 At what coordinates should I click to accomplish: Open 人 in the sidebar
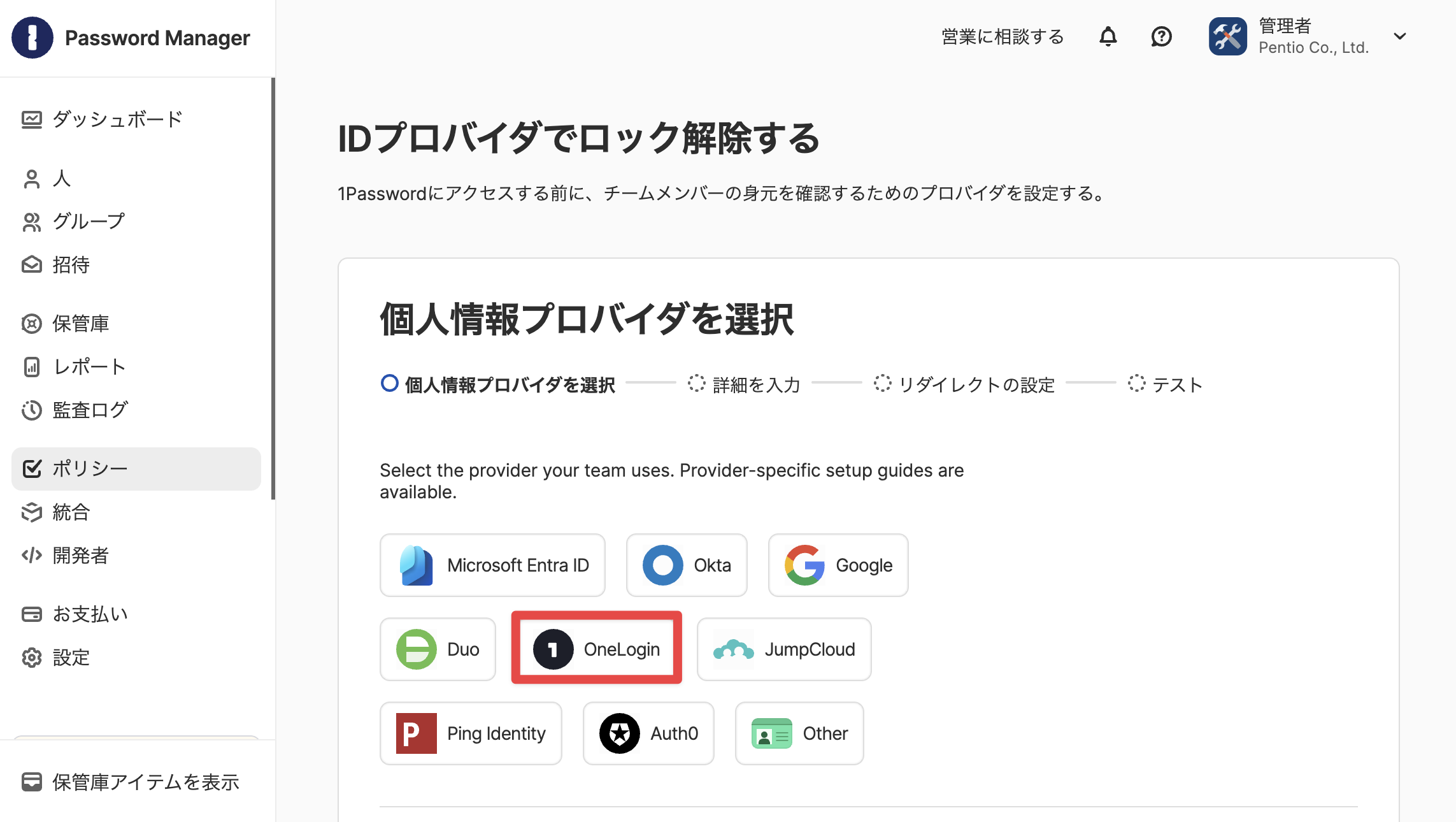coord(136,178)
